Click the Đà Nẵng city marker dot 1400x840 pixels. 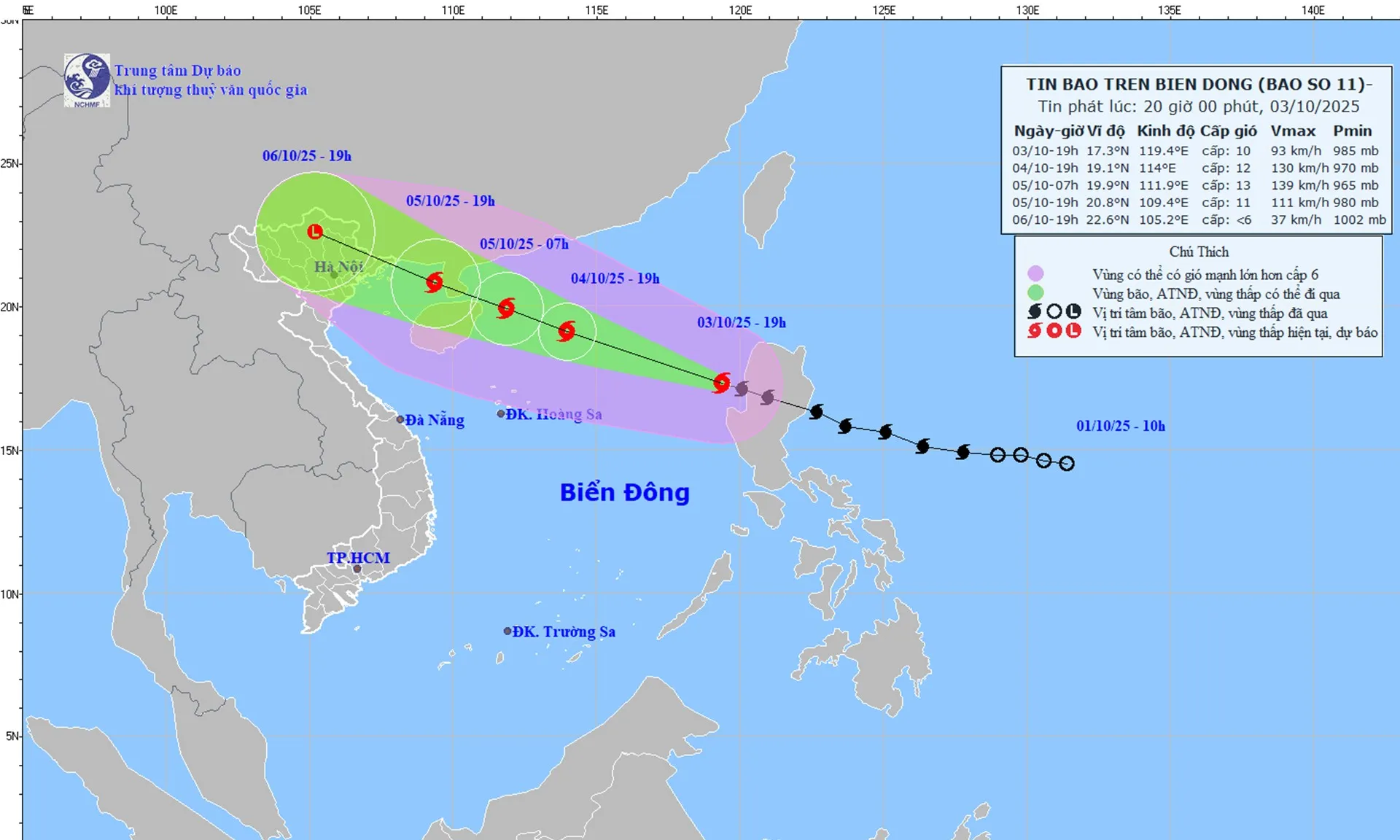[400, 420]
